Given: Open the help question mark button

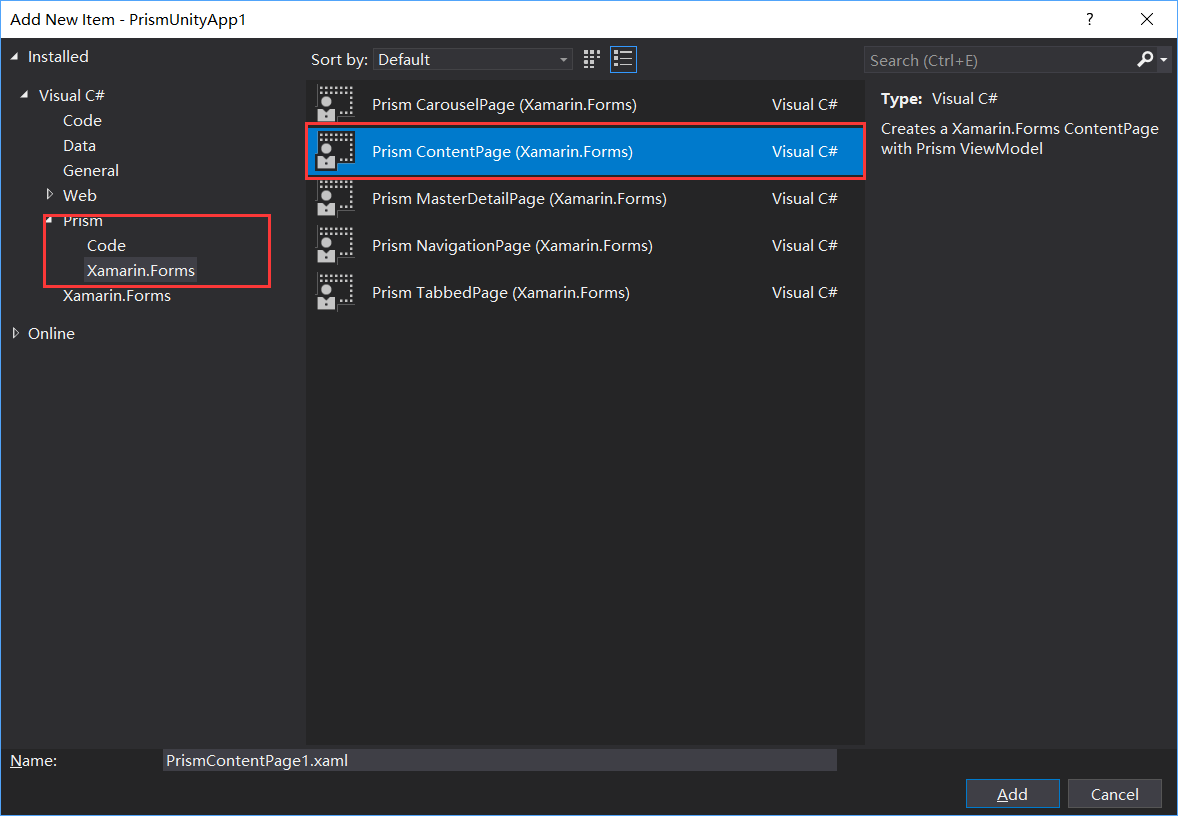Looking at the screenshot, I should 1089,20.
